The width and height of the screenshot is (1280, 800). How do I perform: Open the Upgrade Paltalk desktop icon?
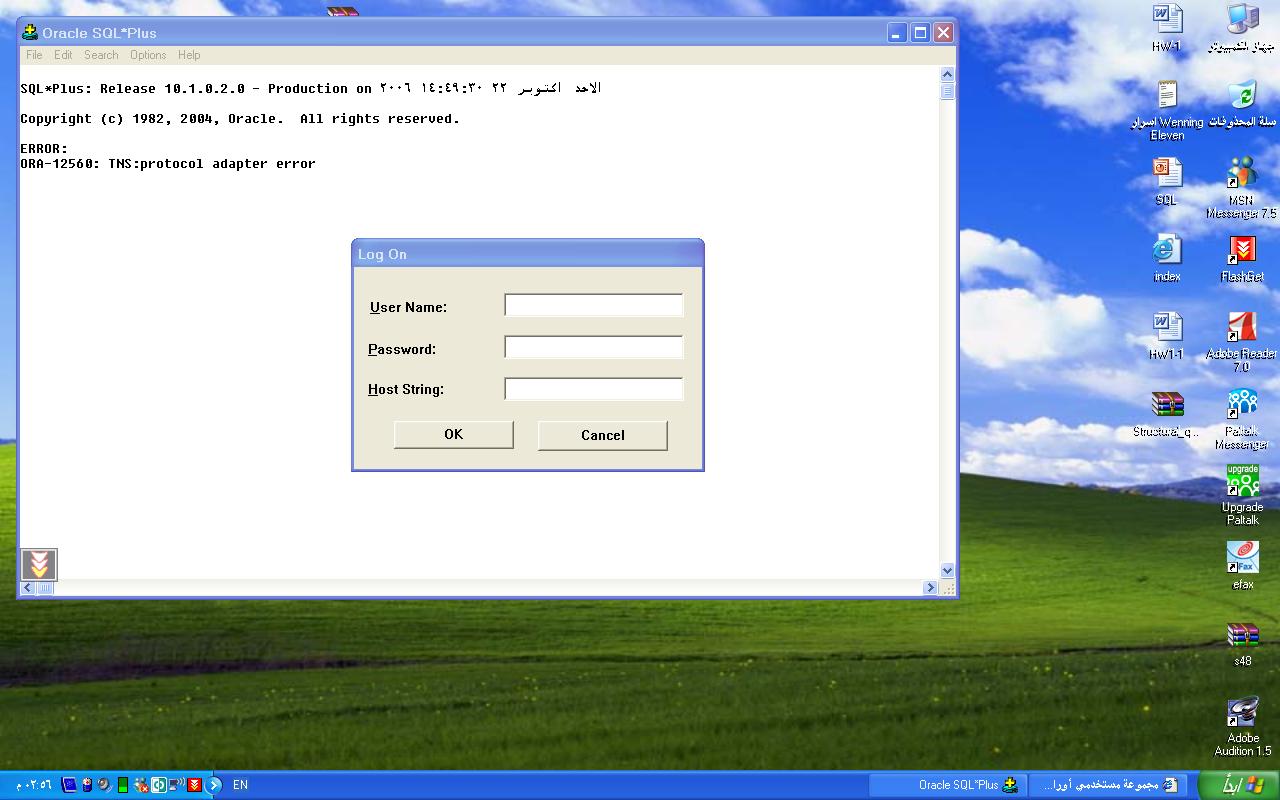coord(1242,481)
